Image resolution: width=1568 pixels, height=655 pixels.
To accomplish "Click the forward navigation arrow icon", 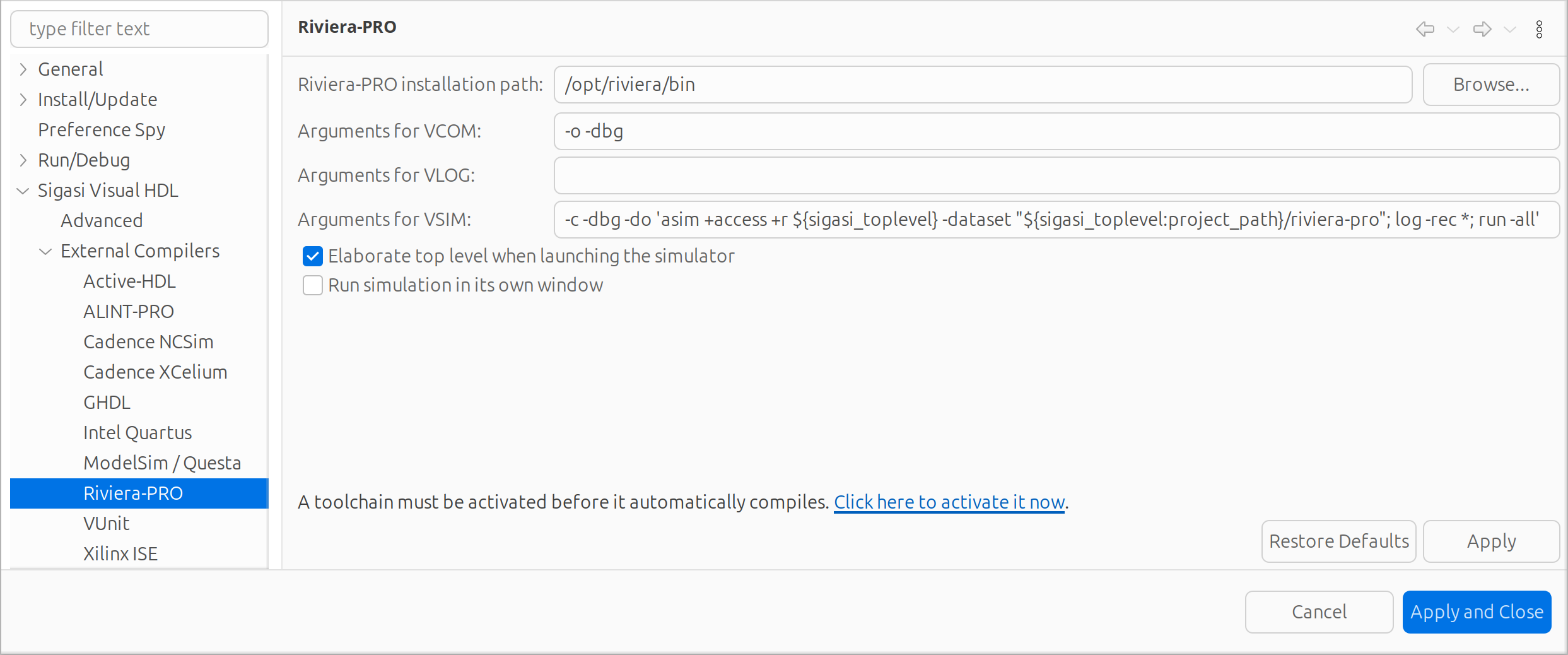I will click(1482, 29).
